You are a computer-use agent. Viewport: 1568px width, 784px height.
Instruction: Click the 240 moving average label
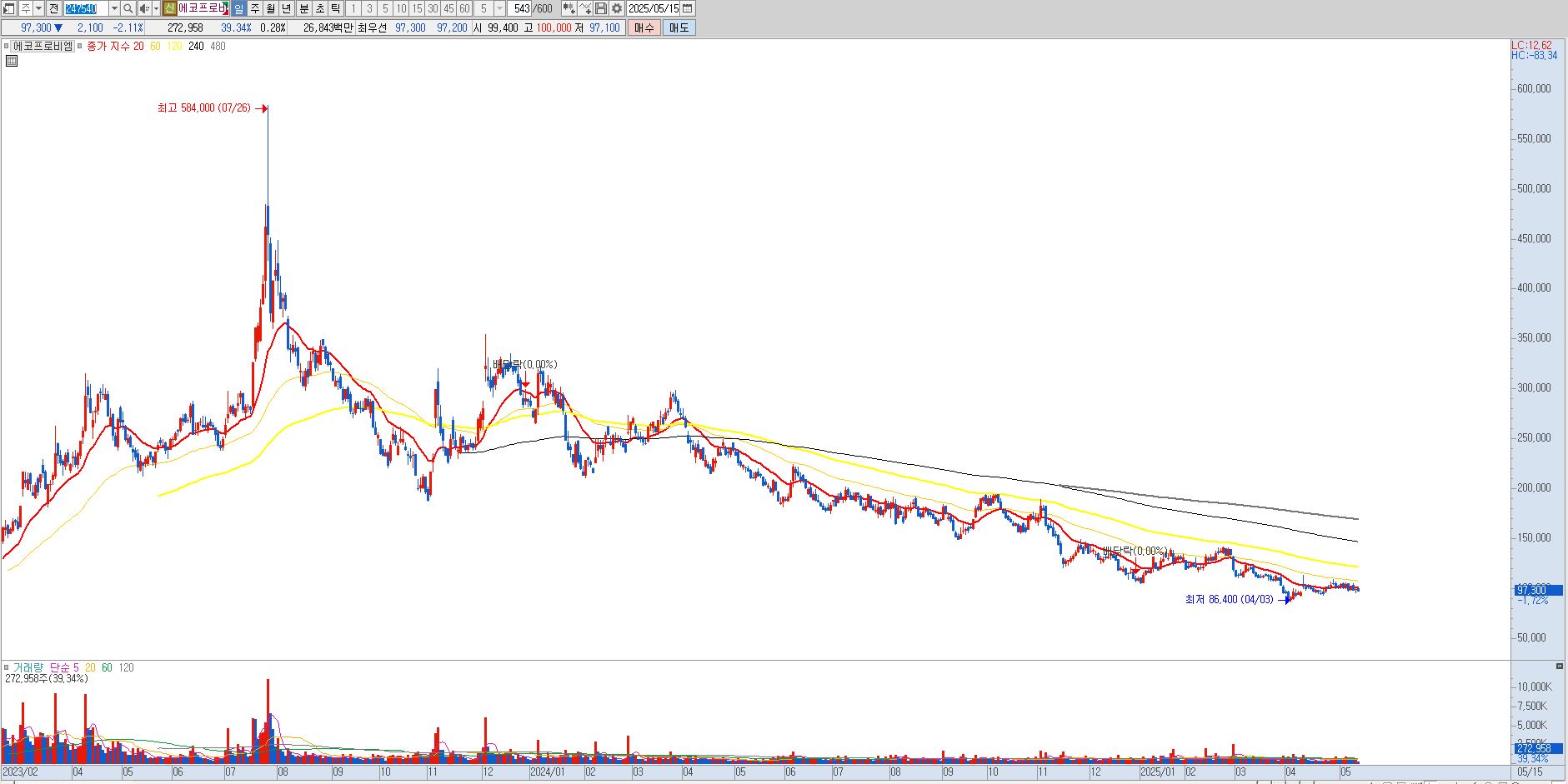click(x=196, y=46)
